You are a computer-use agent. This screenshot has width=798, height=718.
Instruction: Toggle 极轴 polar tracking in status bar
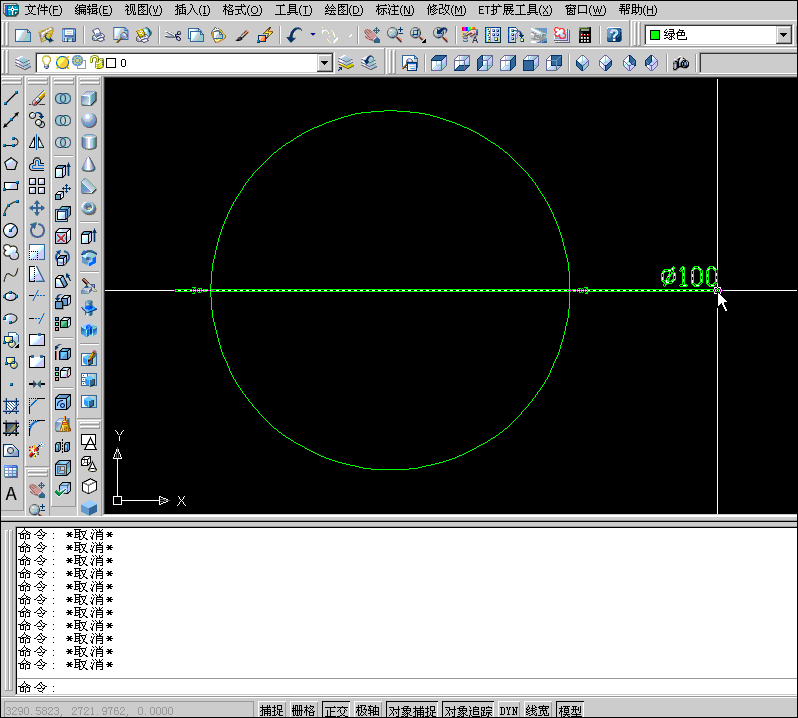368,710
